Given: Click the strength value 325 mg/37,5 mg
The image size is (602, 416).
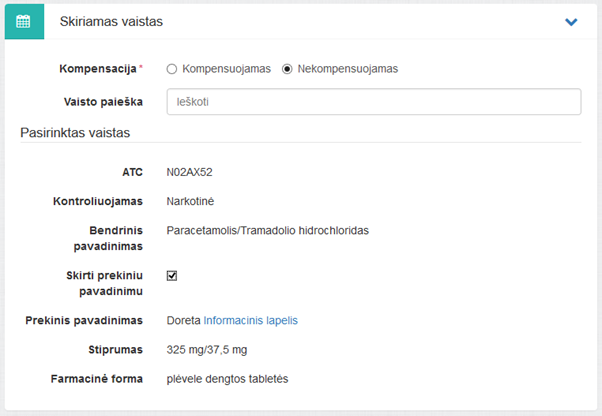Looking at the screenshot, I should (x=207, y=350).
